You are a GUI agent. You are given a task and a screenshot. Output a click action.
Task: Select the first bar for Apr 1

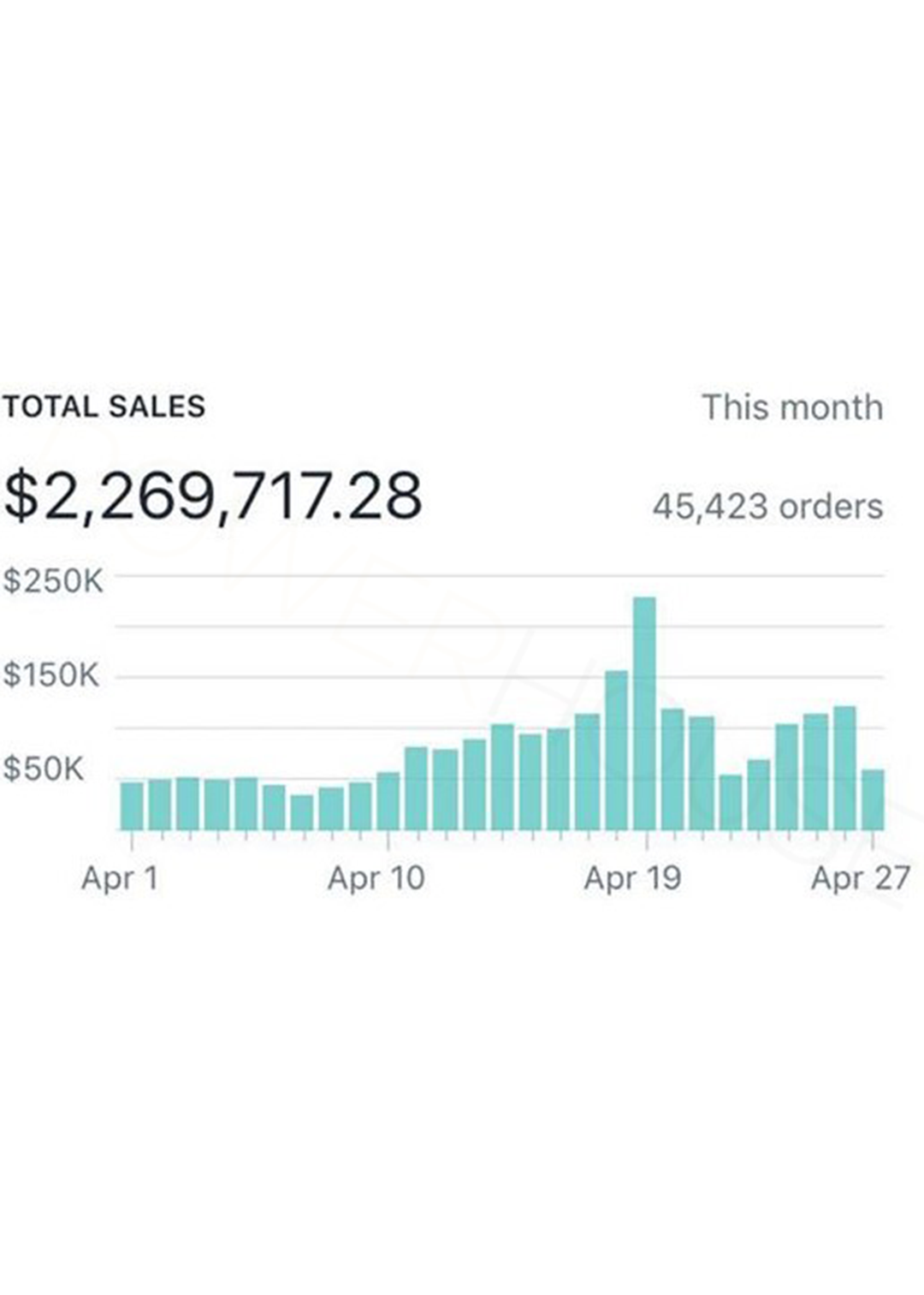pos(132,805)
